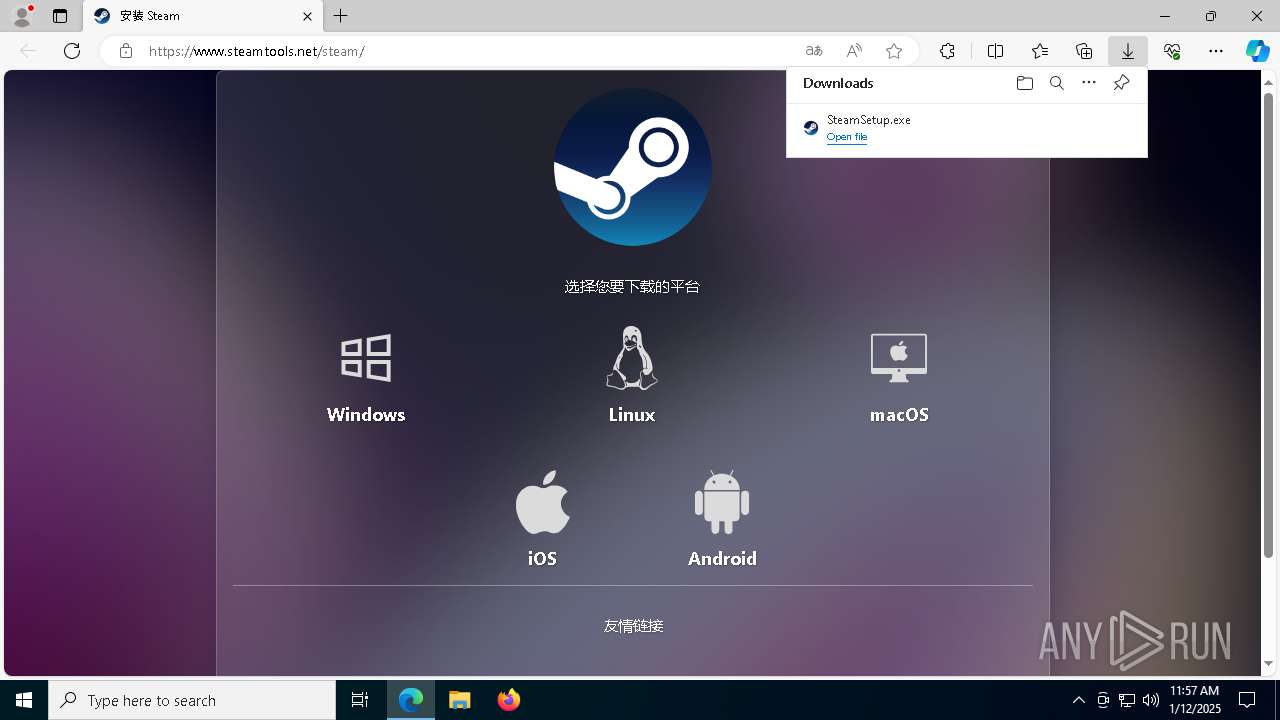1280x720 pixels.
Task: Open Edge Settings and more menu
Action: coord(1216,51)
